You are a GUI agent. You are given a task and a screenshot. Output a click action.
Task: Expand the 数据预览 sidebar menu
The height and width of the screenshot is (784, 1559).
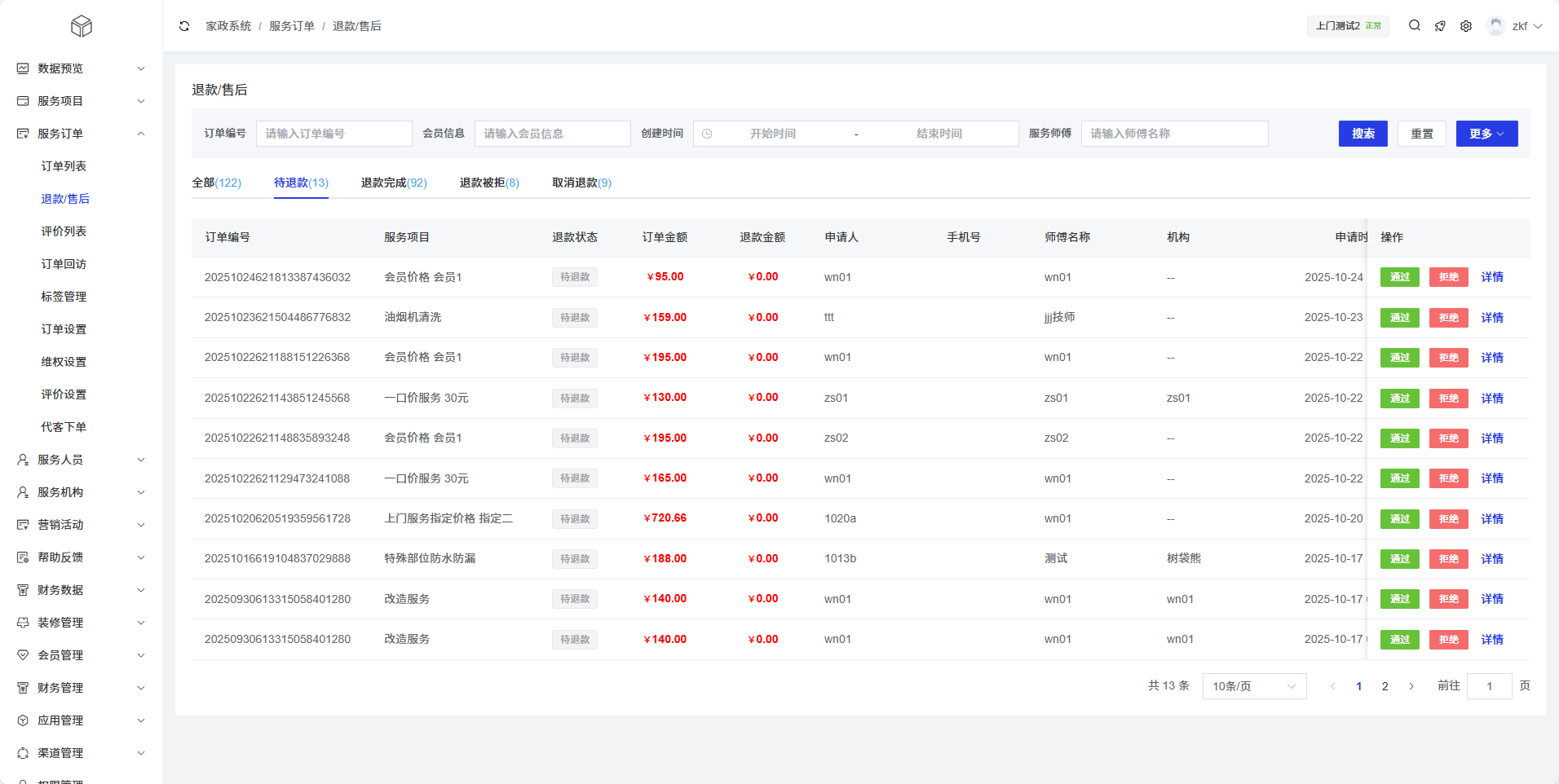coord(81,68)
